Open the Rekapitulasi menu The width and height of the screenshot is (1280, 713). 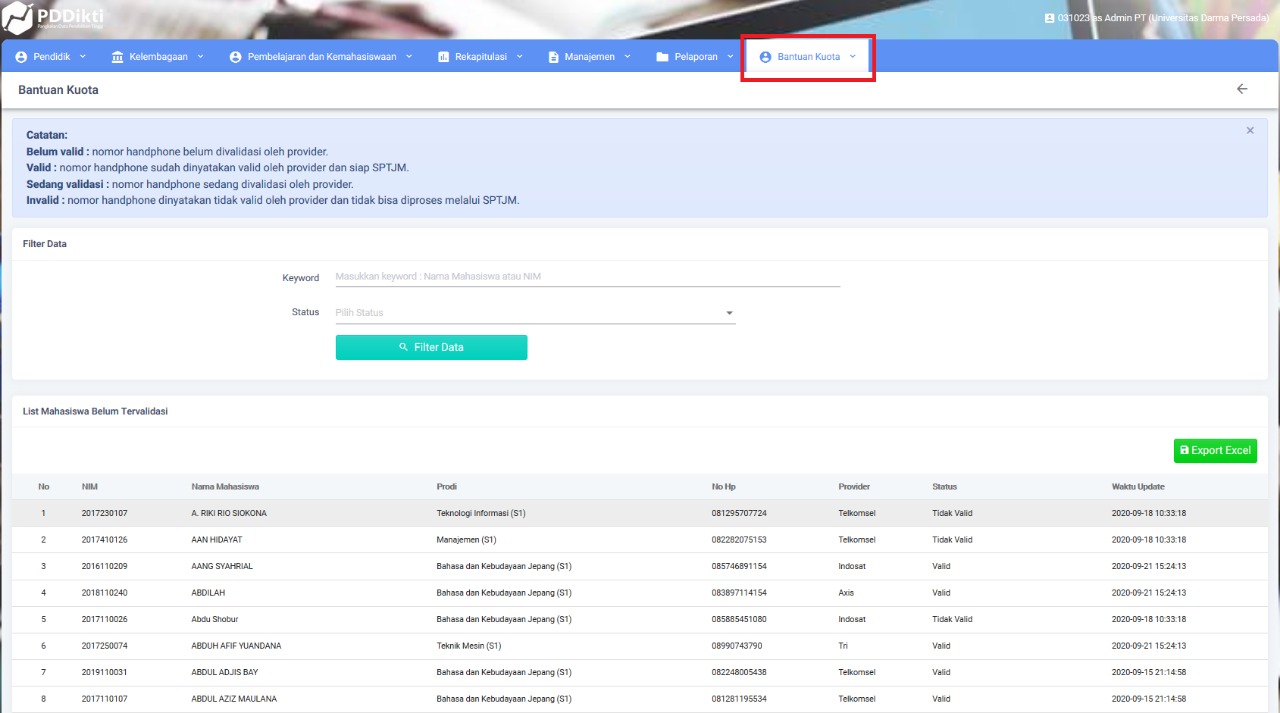click(x=481, y=57)
